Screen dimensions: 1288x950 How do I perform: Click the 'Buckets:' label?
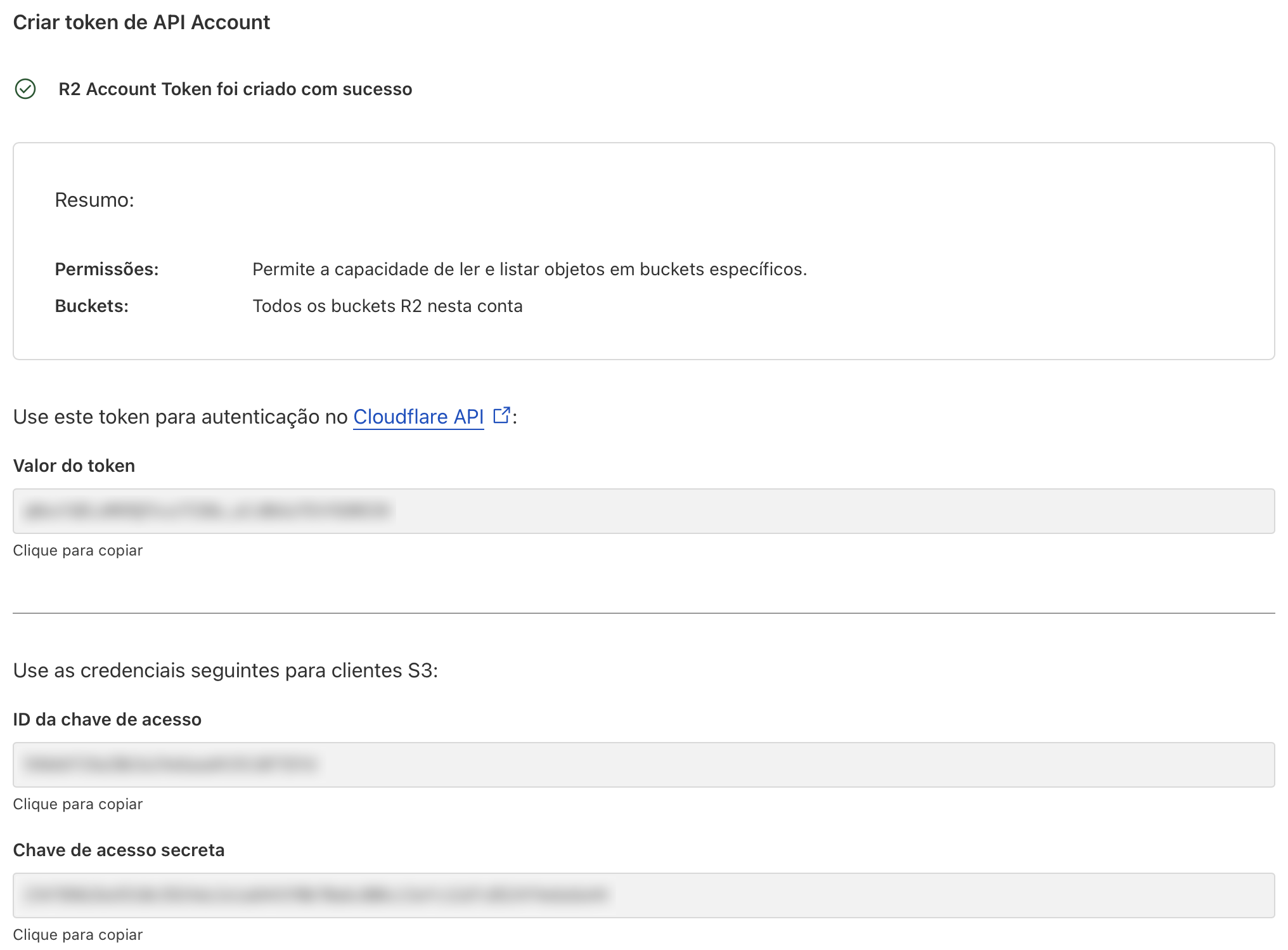pos(92,306)
